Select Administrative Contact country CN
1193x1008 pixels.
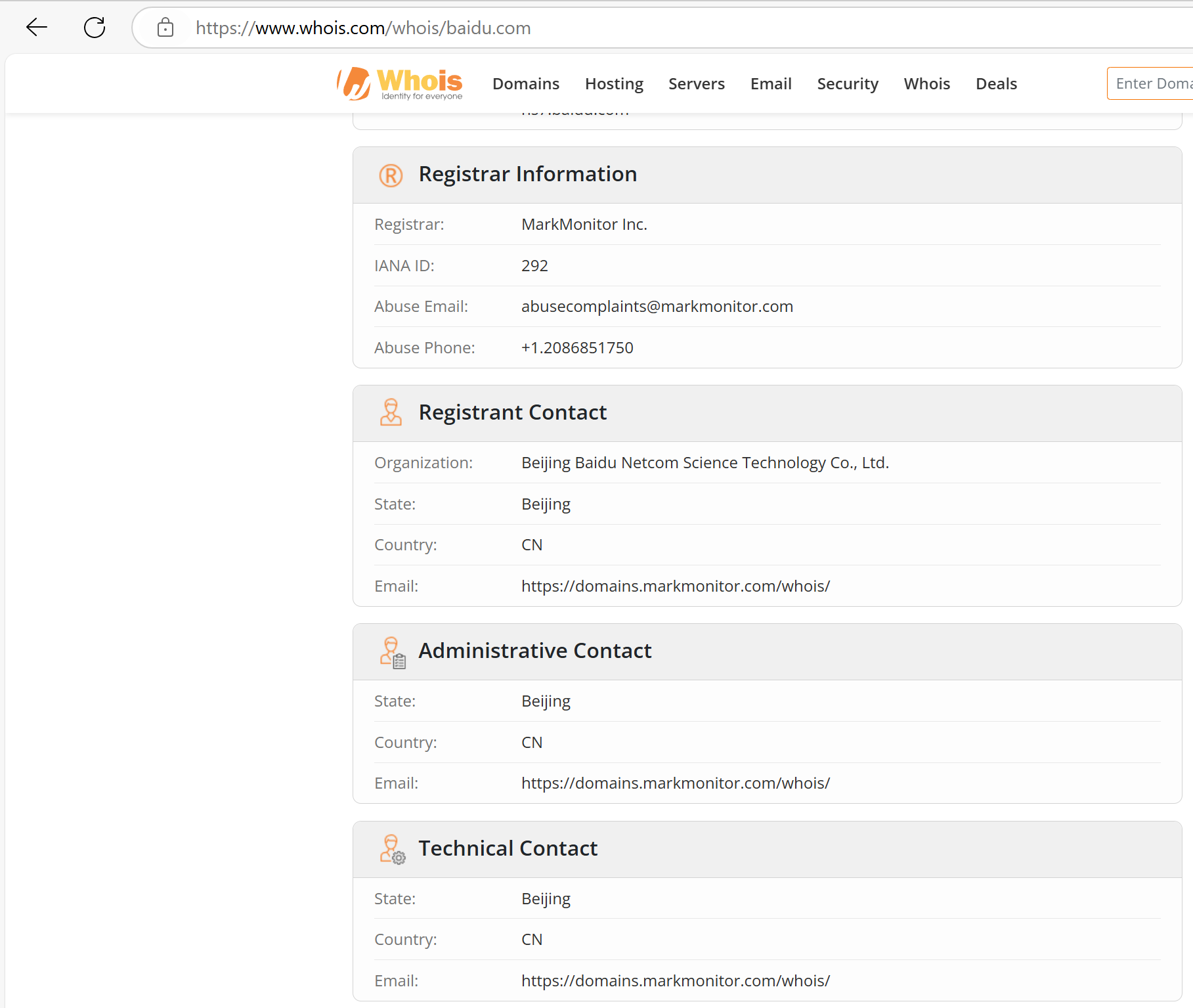(532, 743)
